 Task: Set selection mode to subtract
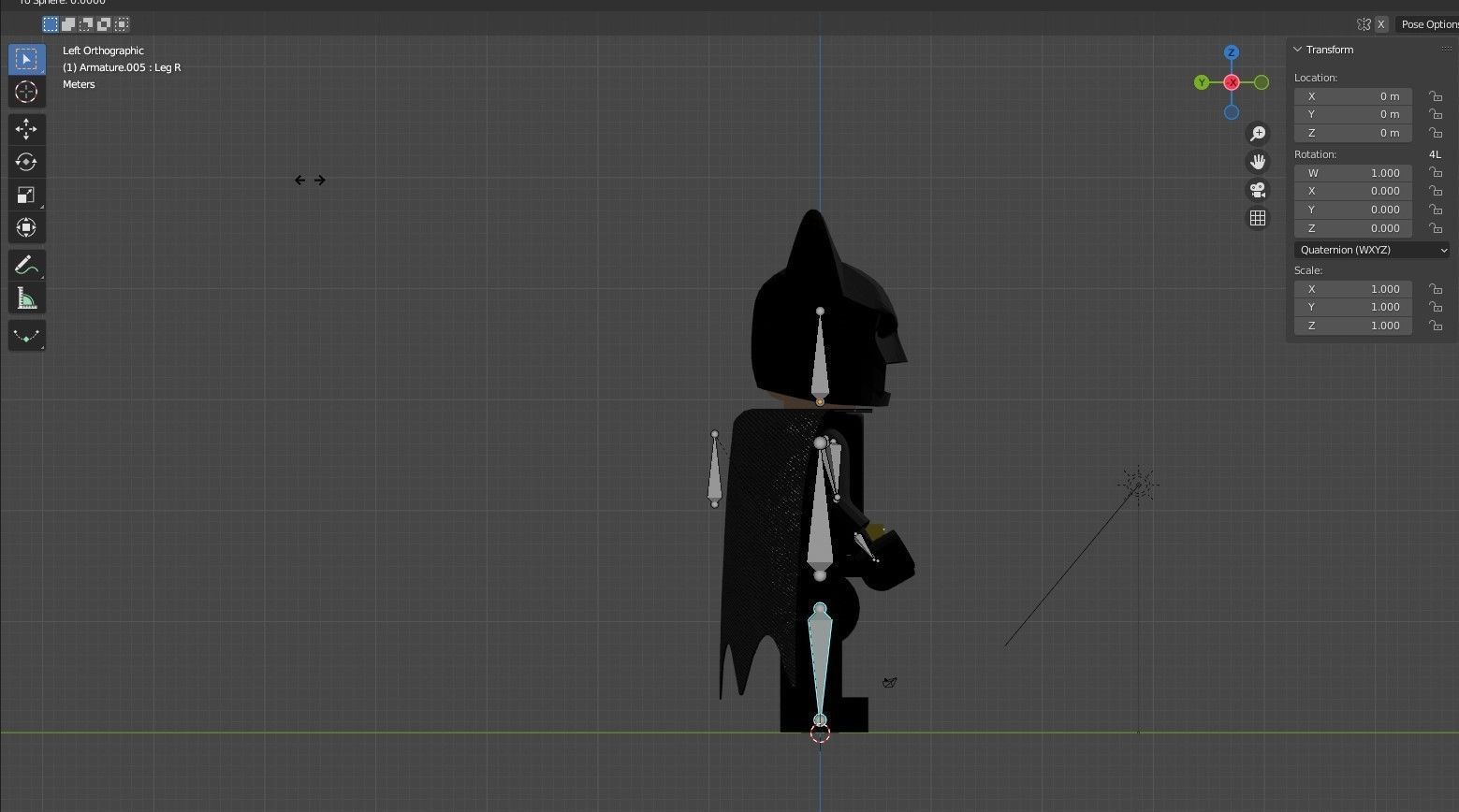click(86, 23)
